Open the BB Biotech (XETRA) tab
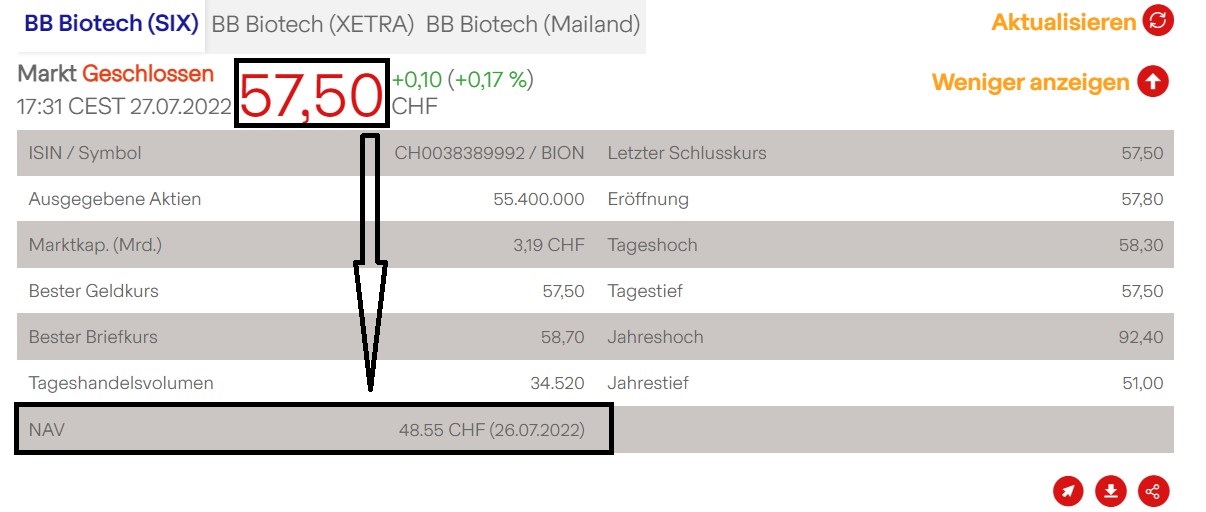 click(x=312, y=24)
